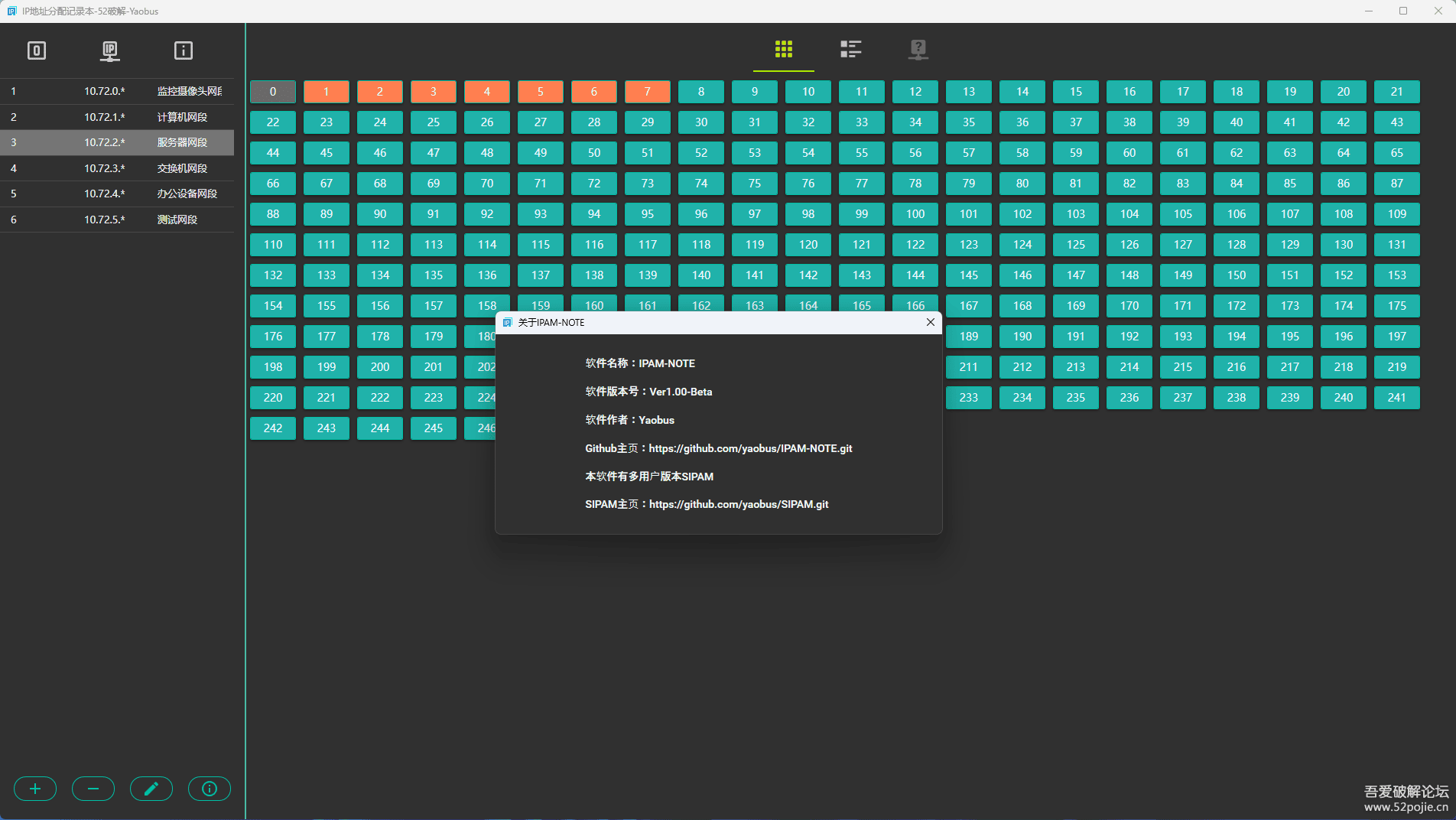The image size is (1456, 820).
Task: Click the sidebar top-left square icon
Action: [37, 51]
